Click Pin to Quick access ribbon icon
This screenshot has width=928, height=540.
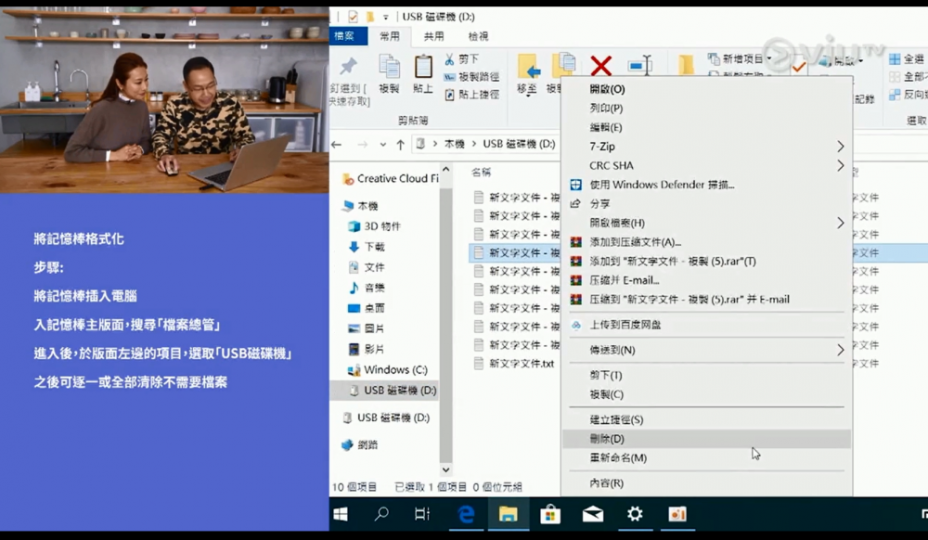pyautogui.click(x=349, y=67)
